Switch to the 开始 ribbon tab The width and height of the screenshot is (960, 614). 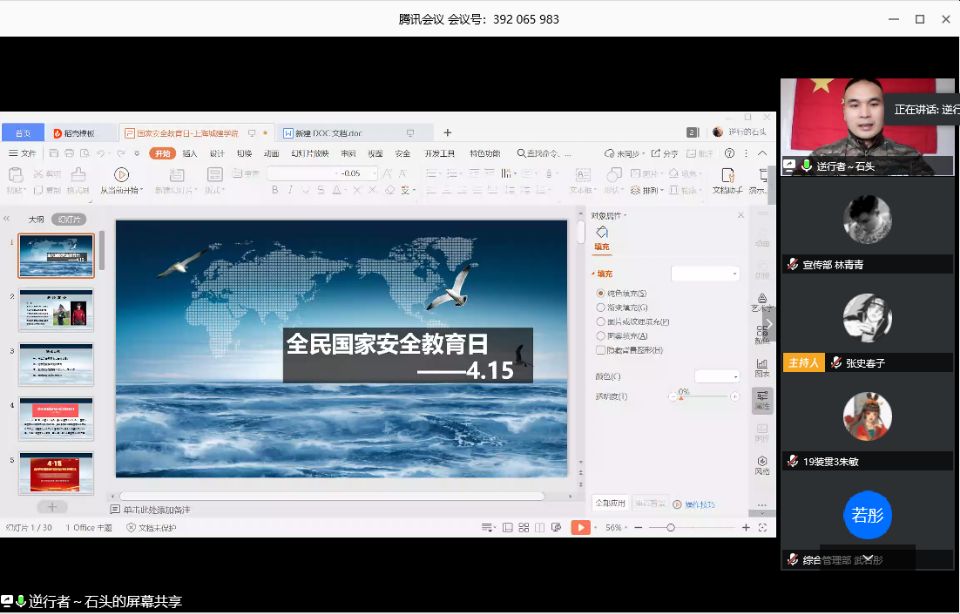pyautogui.click(x=163, y=153)
